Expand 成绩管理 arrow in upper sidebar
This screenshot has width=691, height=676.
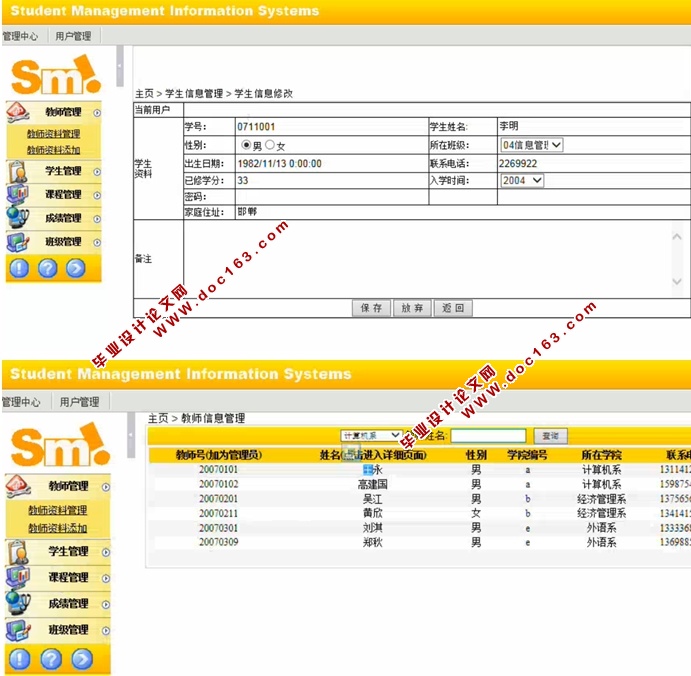(97, 219)
